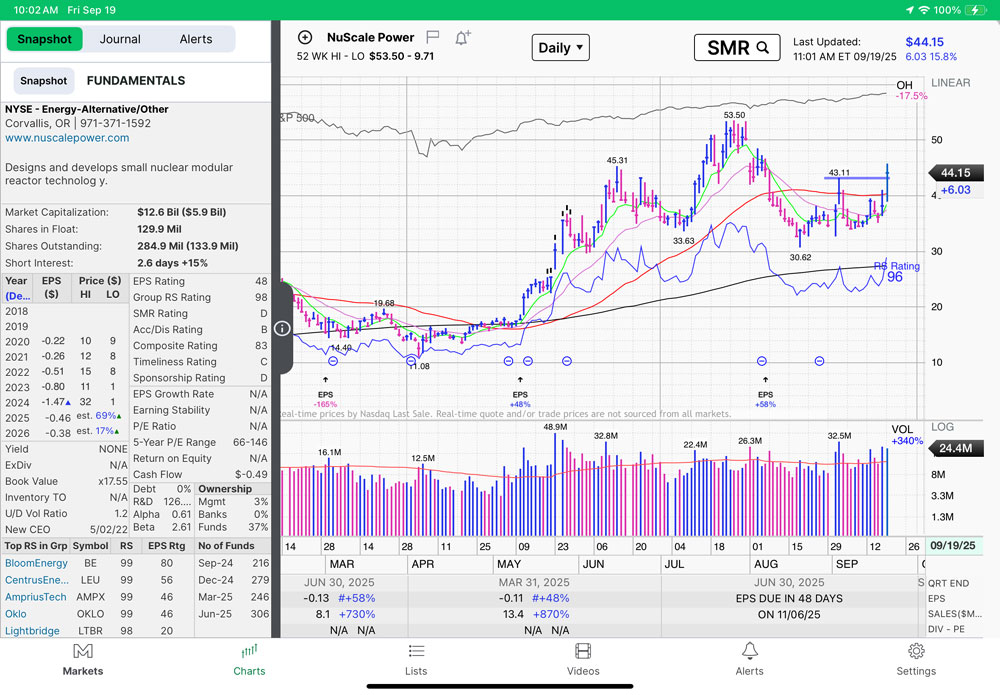1000x695 pixels.
Task: Expand the Year column header
Action: click(17, 288)
